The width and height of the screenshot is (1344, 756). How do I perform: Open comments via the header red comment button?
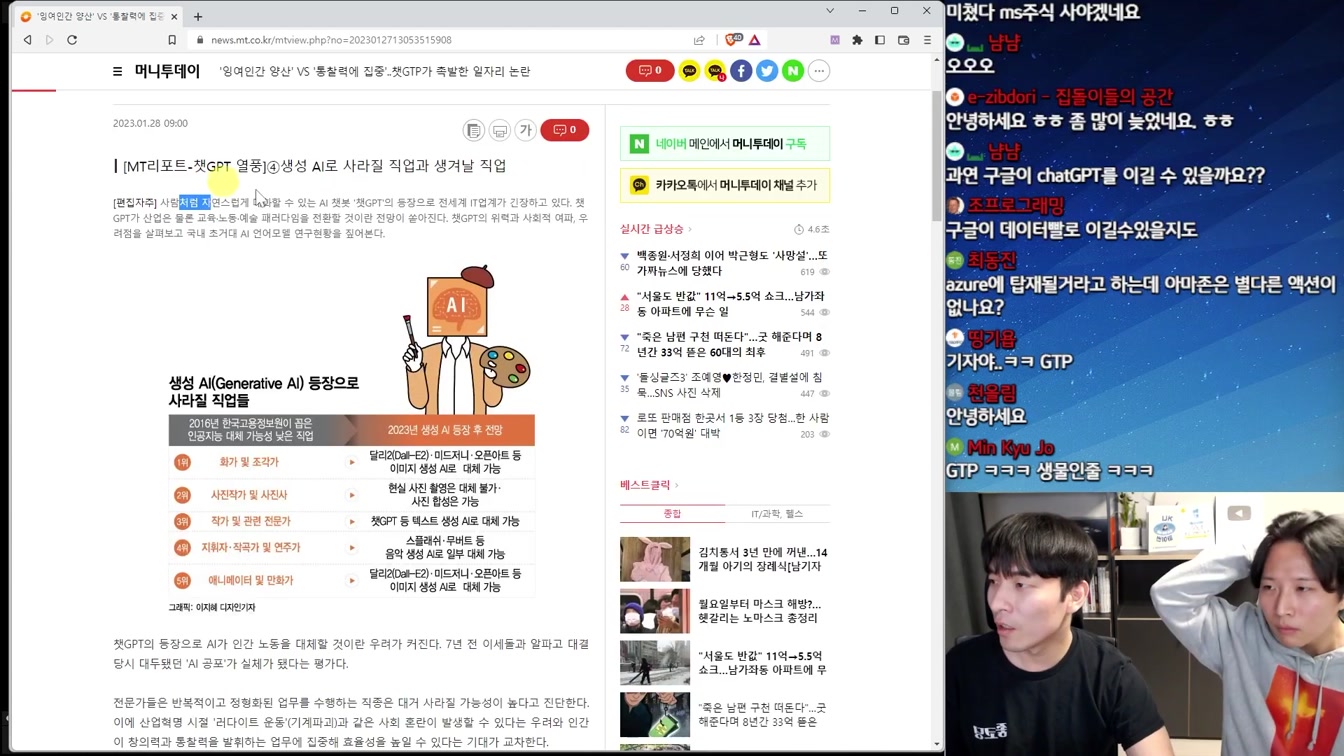point(650,71)
